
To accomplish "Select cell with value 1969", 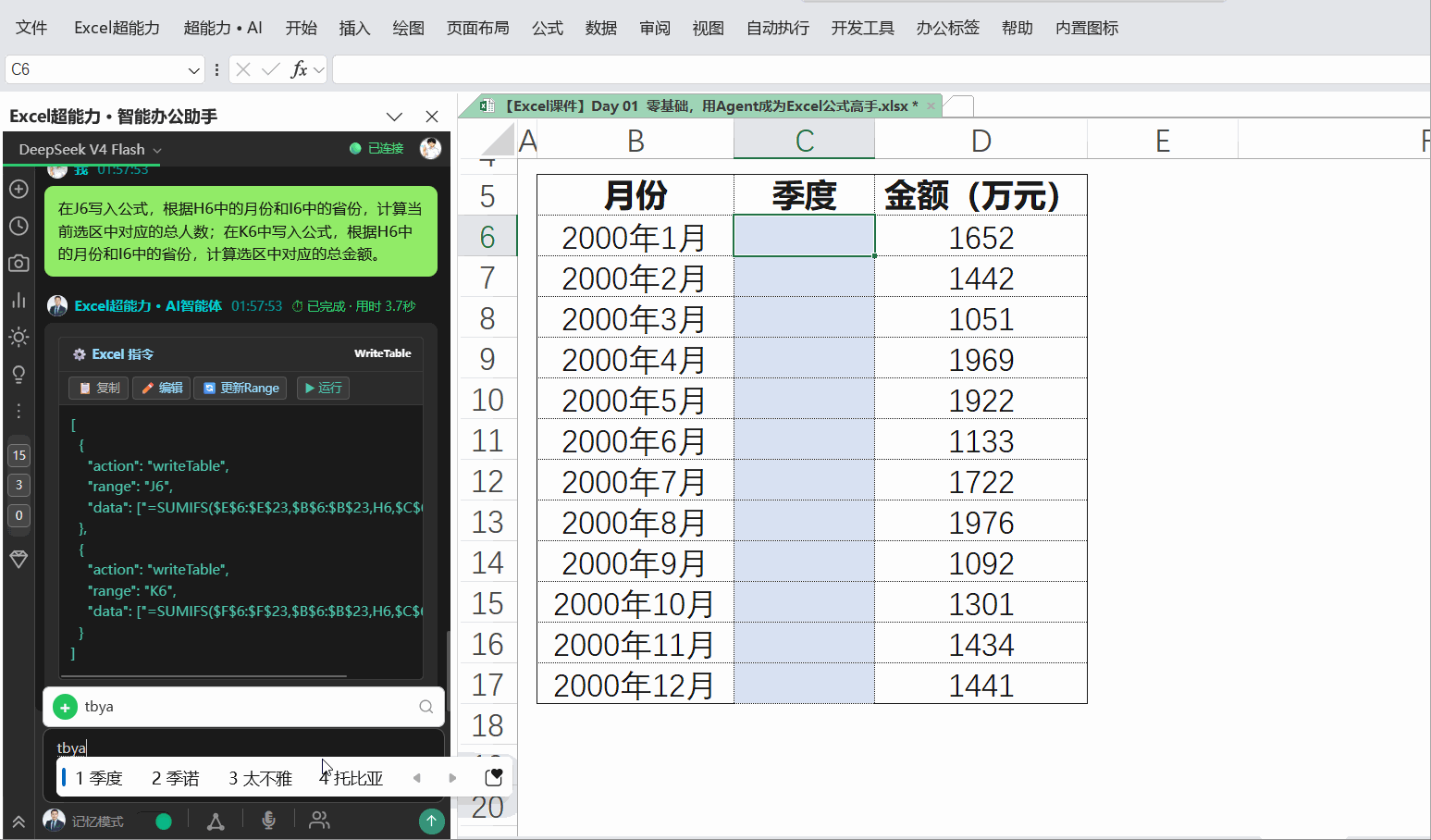I will pos(981,359).
